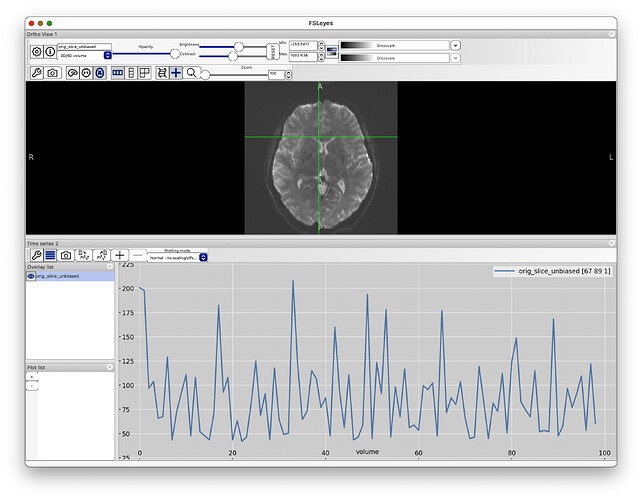Open time series settings wrench
642x500 pixels.
(36, 256)
